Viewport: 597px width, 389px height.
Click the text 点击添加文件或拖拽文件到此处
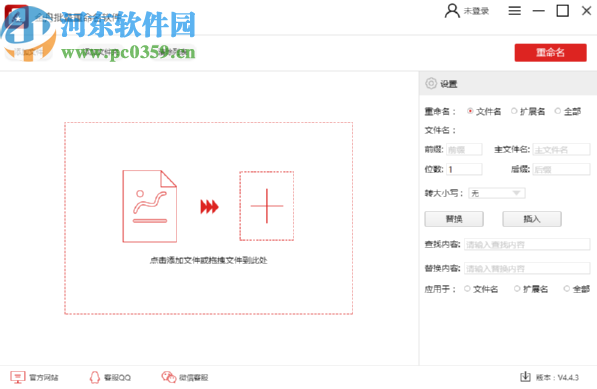208,260
